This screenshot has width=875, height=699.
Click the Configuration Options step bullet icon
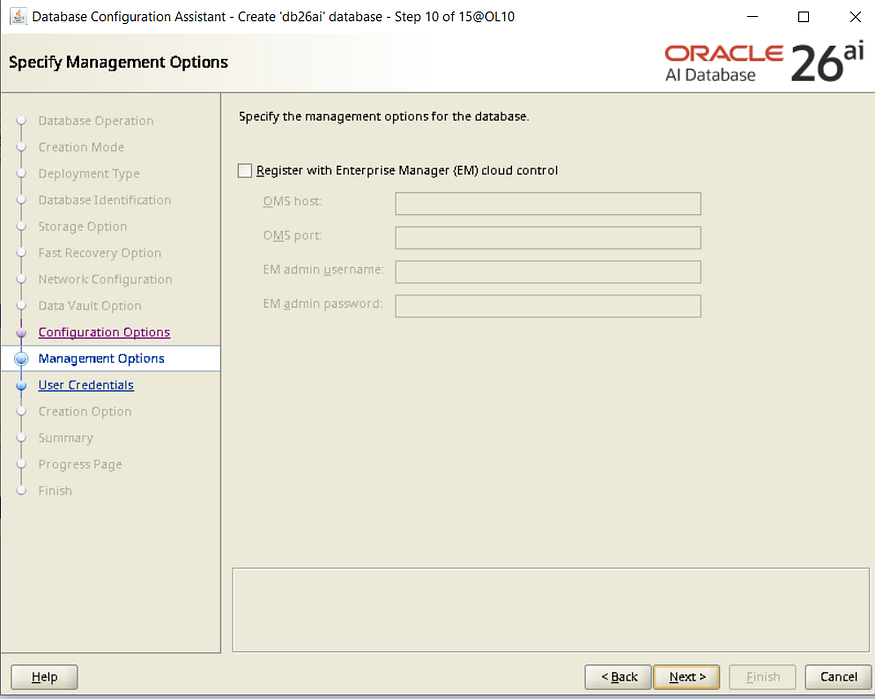(x=21, y=332)
